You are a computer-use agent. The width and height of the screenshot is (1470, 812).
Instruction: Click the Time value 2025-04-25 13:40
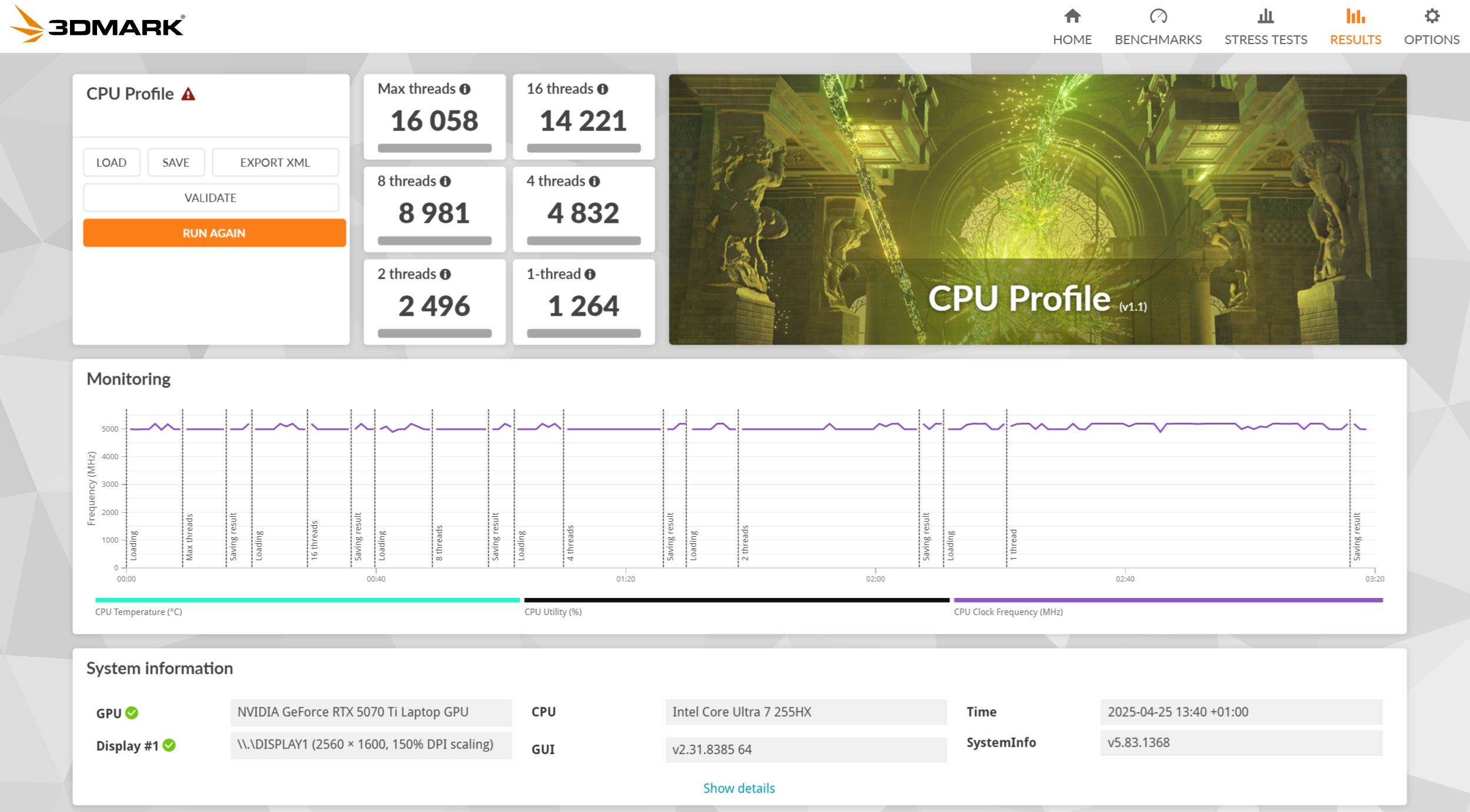point(1241,712)
